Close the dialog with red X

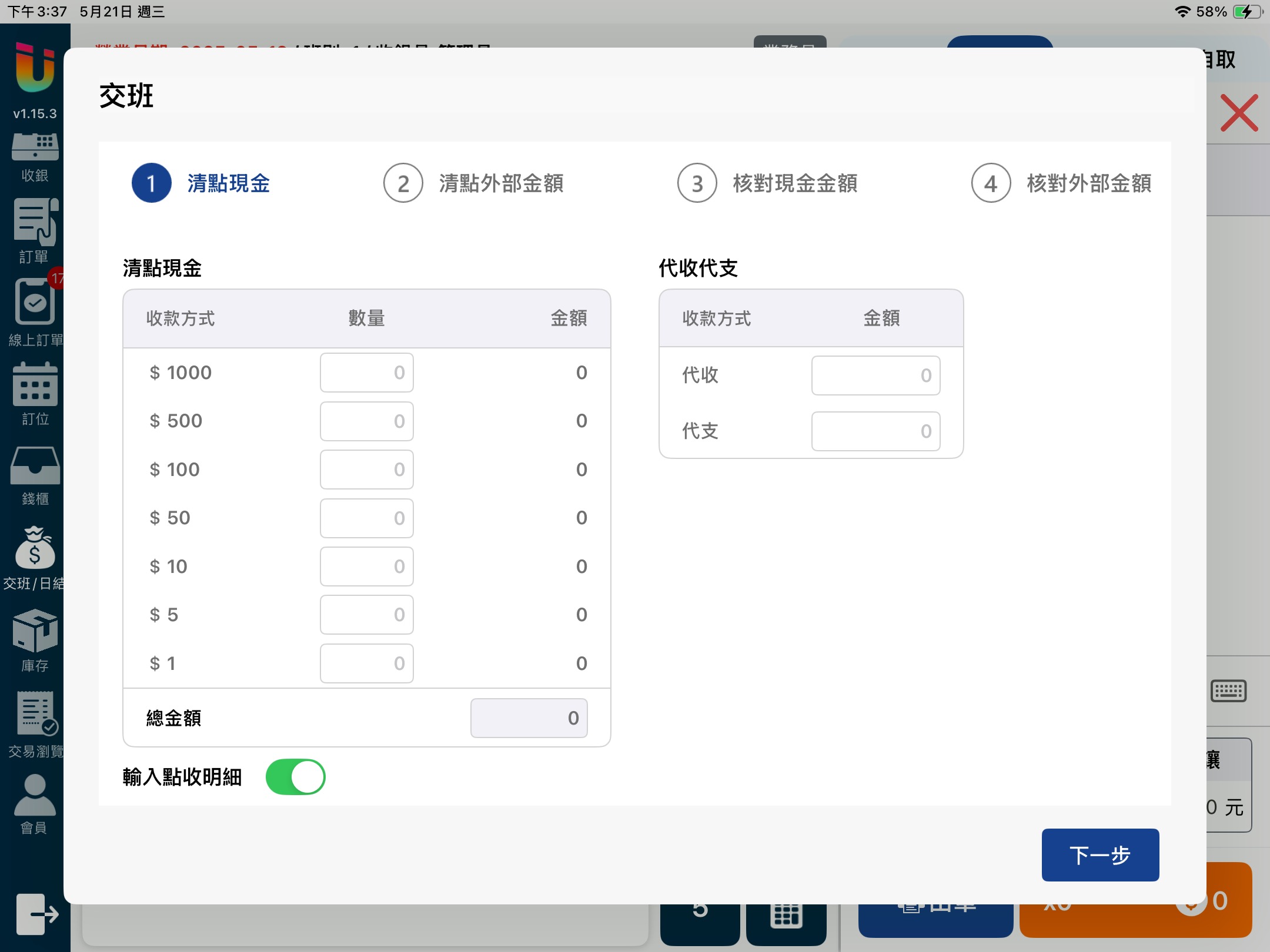[1239, 113]
